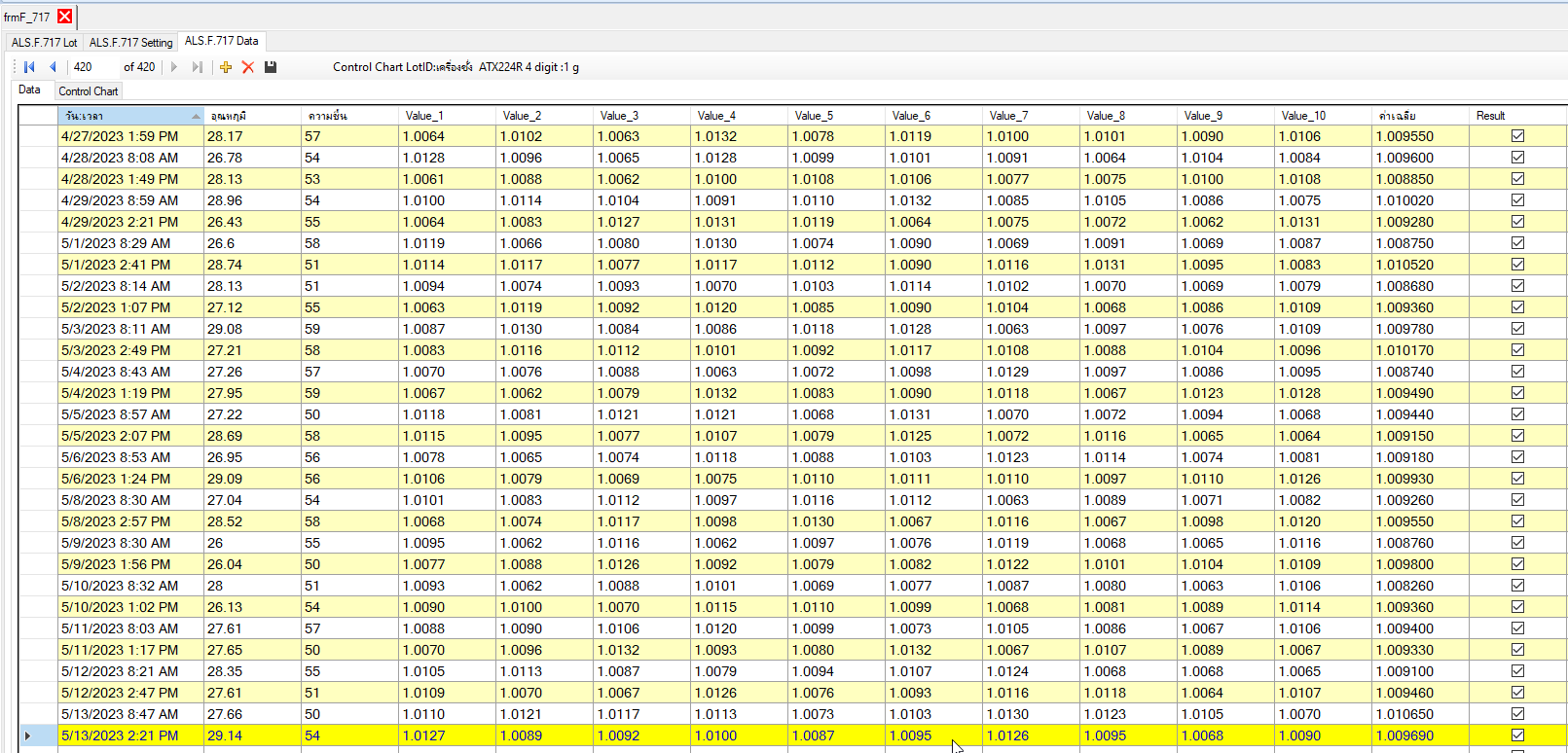Close the frmF_717 form tab
The height and width of the screenshot is (753, 1568).
pos(64,17)
